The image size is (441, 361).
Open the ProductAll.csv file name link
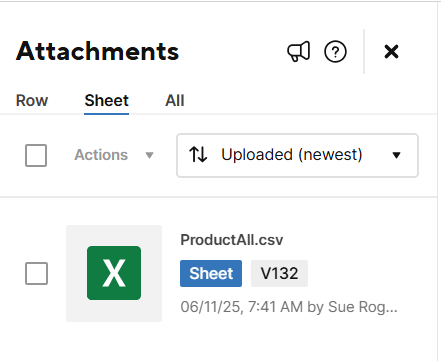tap(232, 240)
